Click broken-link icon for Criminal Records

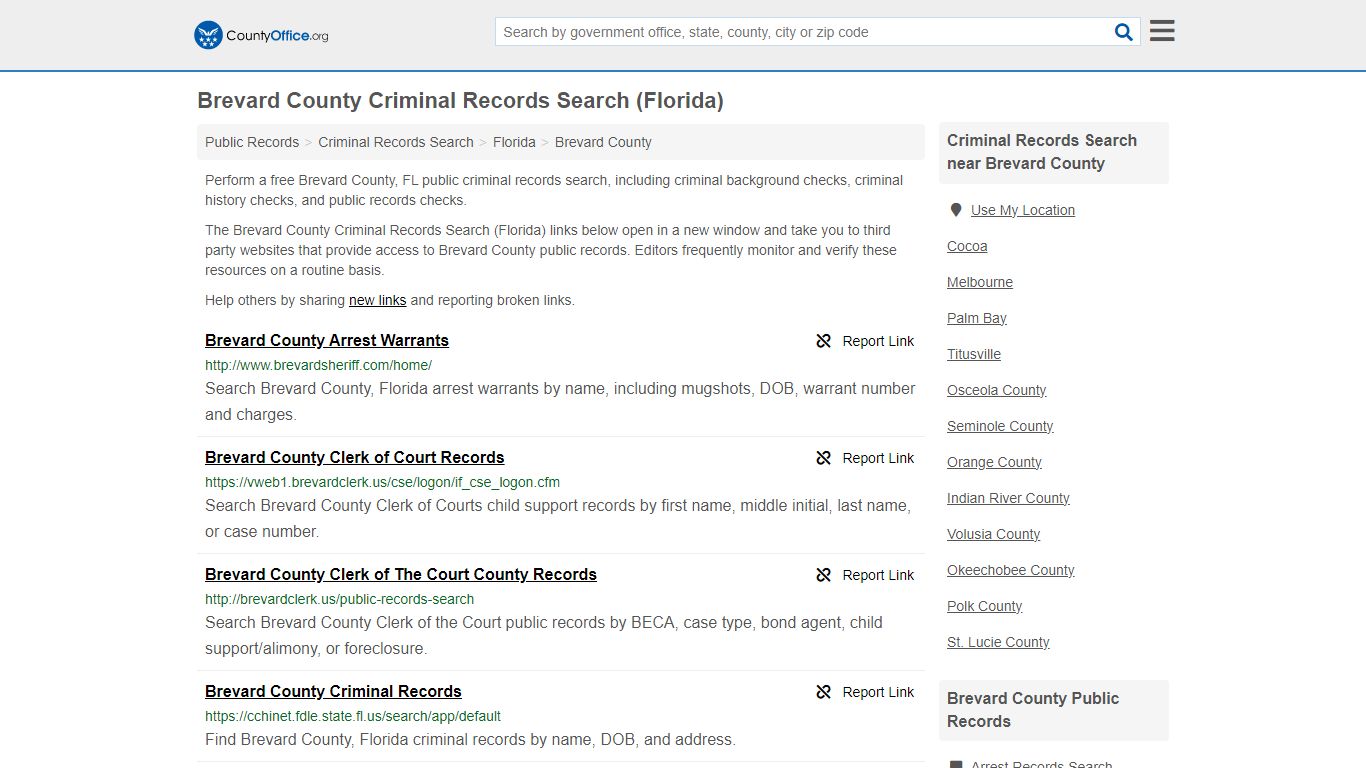824,692
